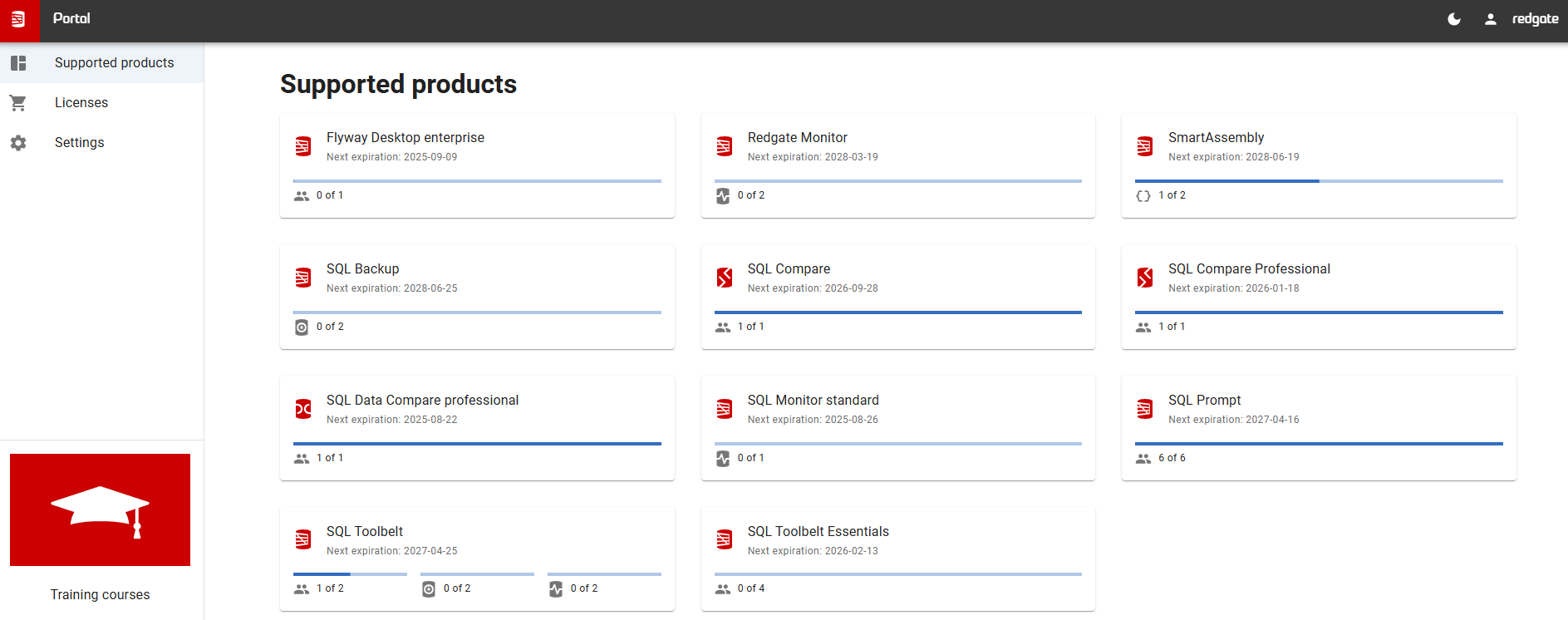The image size is (1568, 620).
Task: Open the SQL Backup card title
Action: pyautogui.click(x=362, y=268)
